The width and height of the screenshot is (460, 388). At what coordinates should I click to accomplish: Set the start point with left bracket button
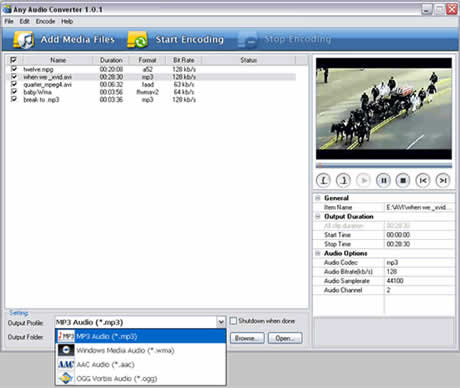click(323, 180)
